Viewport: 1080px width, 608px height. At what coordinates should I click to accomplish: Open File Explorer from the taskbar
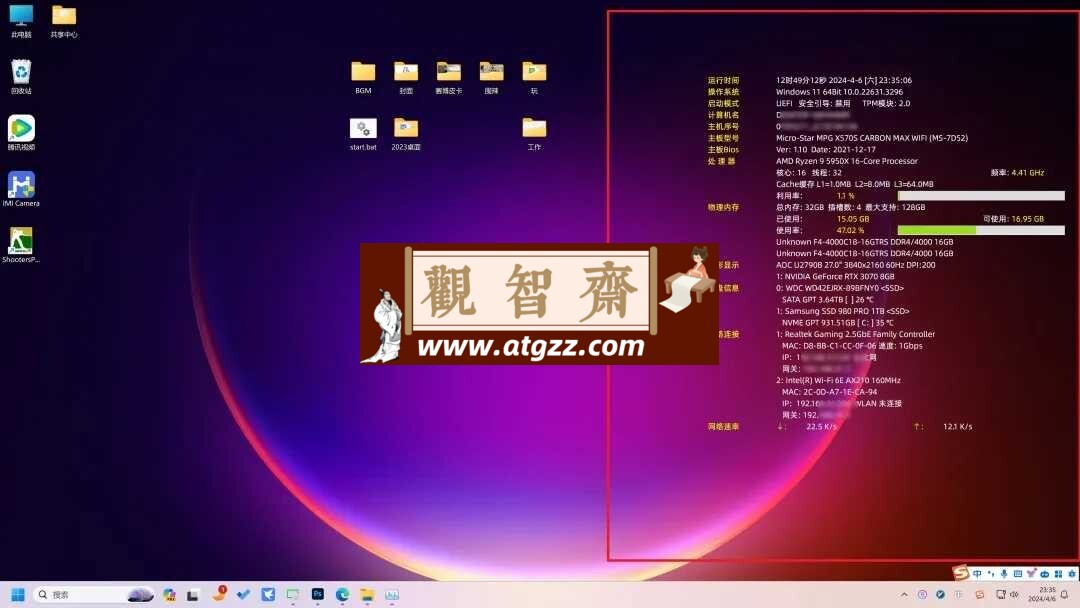click(x=367, y=594)
